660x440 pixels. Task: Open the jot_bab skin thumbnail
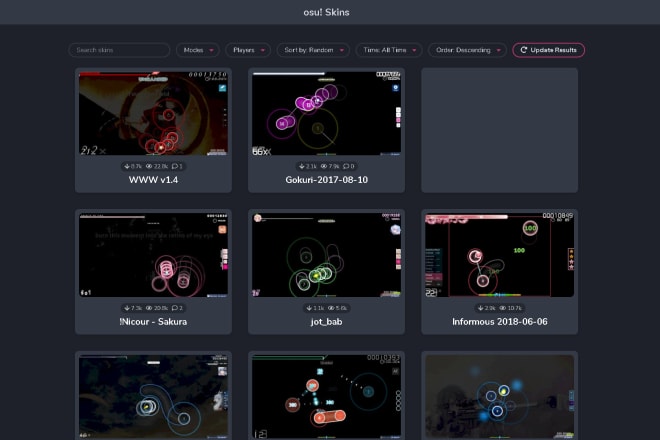[326, 255]
